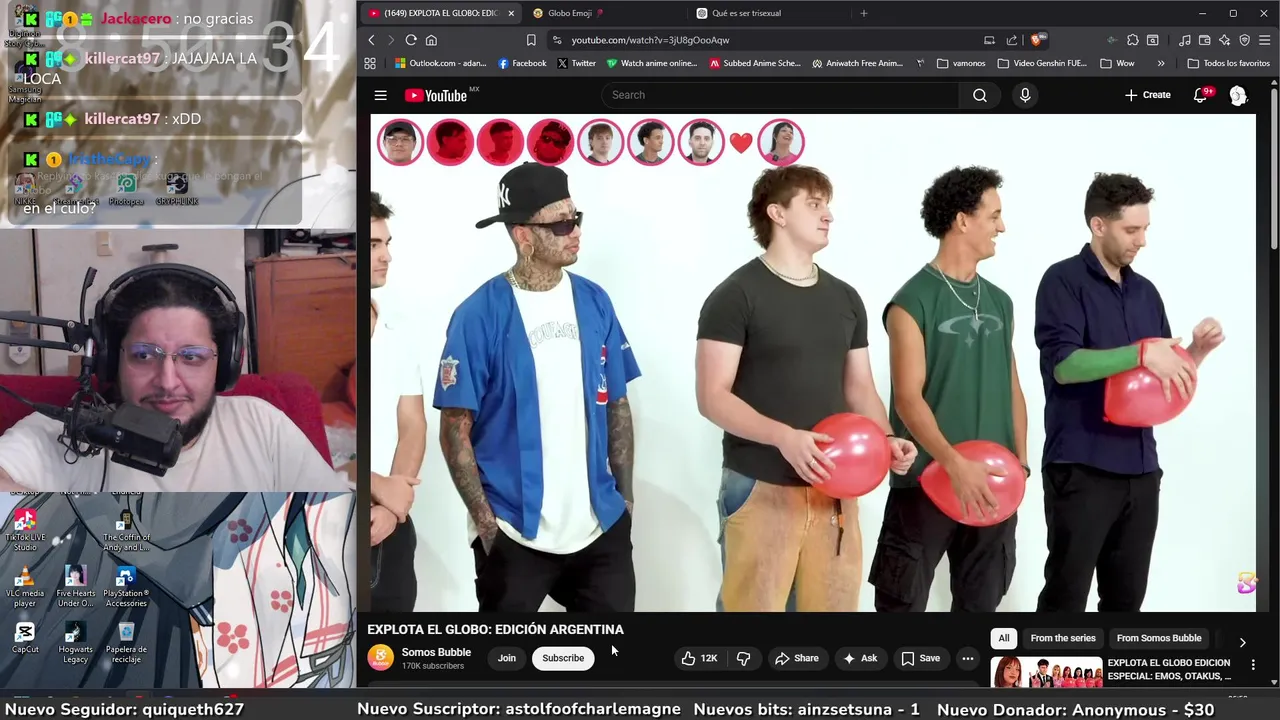
Task: Open Five Hearts Under One Roof shortcut
Action: coord(75,586)
